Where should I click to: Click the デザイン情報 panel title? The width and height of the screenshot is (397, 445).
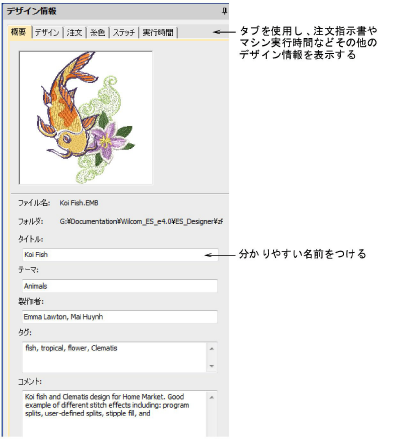[x=32, y=11]
